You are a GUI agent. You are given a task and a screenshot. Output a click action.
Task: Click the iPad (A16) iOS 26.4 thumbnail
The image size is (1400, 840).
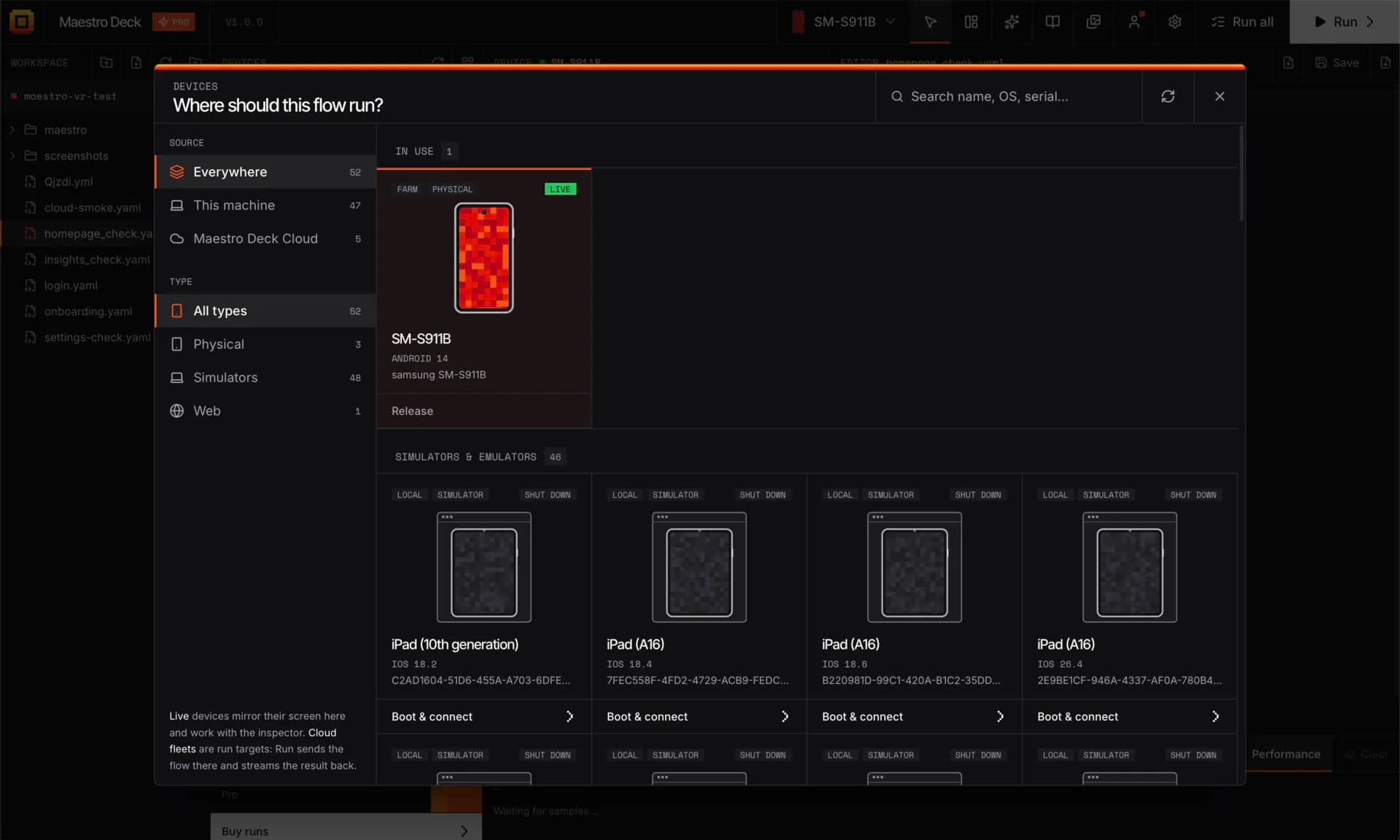1129,567
